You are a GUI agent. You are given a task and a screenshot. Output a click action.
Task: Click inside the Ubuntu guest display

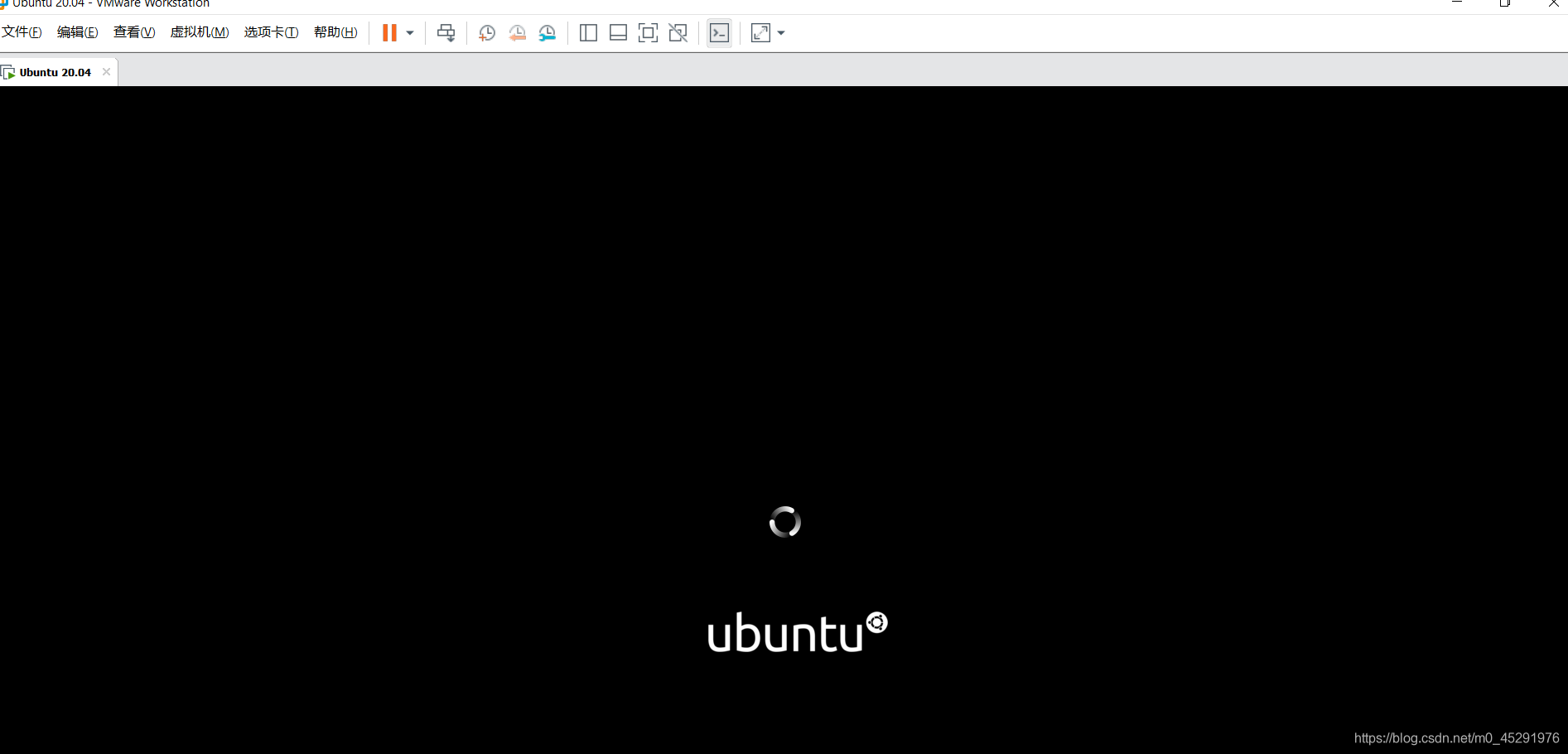pyautogui.click(x=784, y=419)
